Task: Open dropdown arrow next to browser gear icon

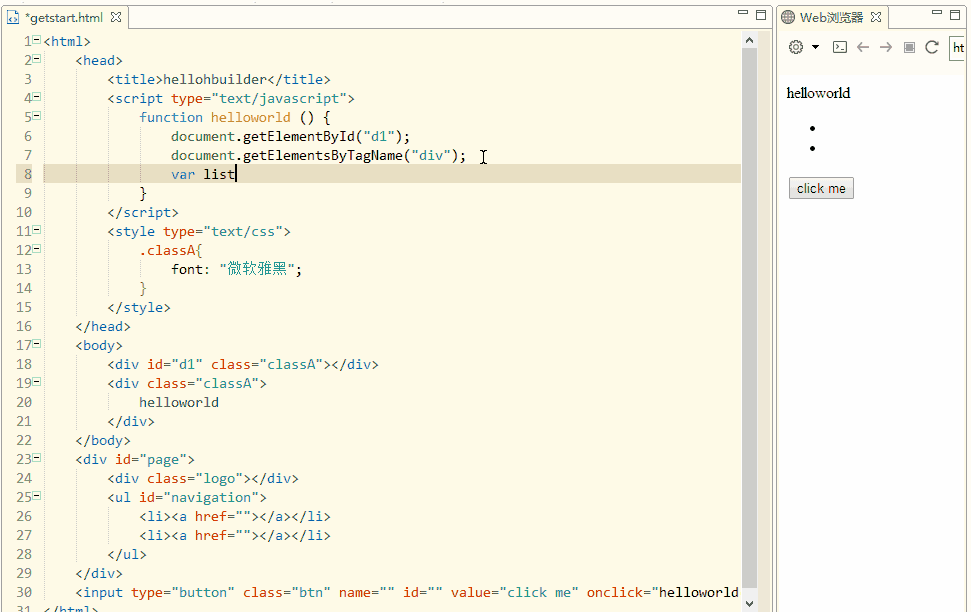Action: click(816, 47)
